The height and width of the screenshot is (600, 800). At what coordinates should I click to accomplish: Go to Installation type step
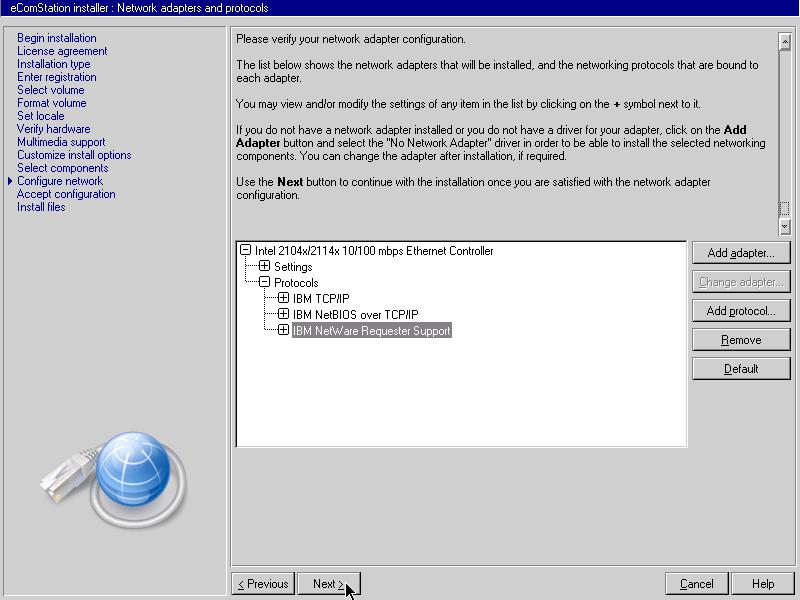[x=54, y=64]
